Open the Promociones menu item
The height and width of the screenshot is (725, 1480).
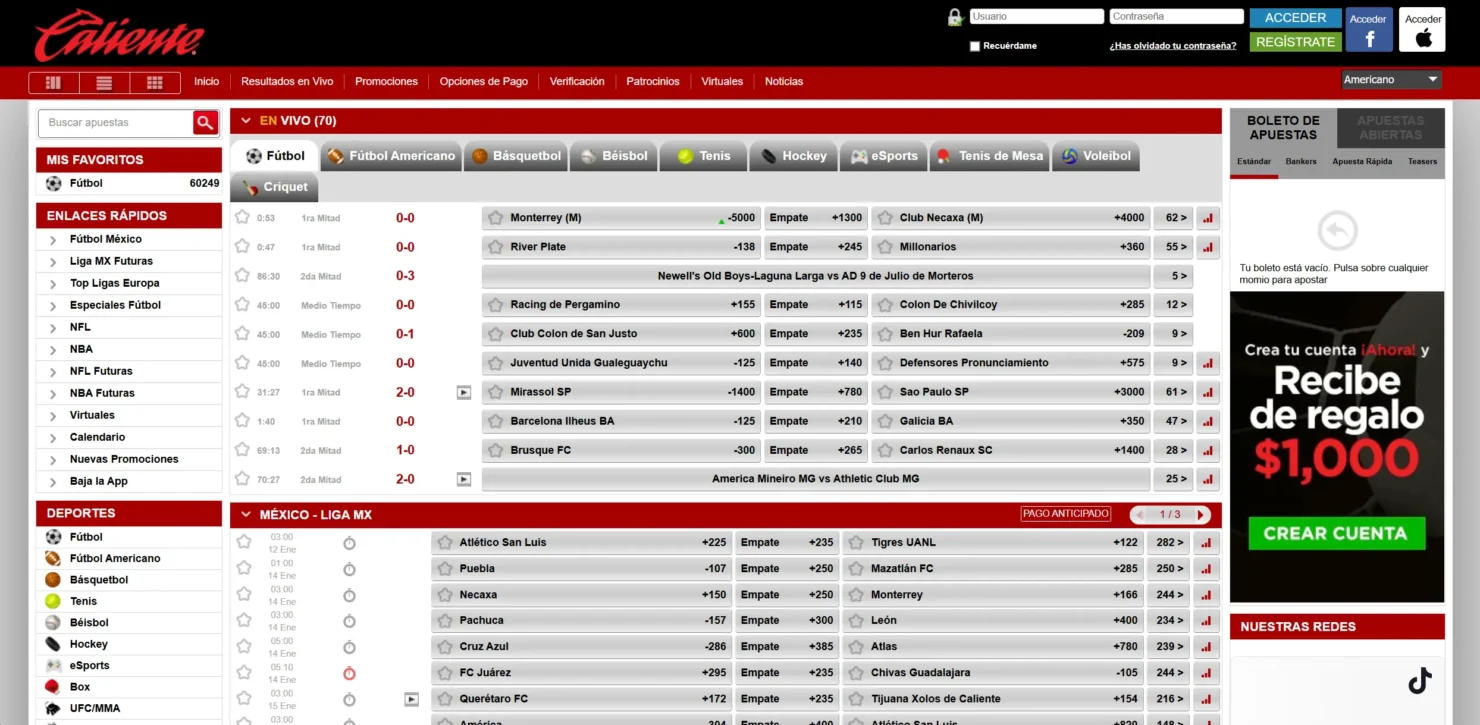tap(386, 81)
